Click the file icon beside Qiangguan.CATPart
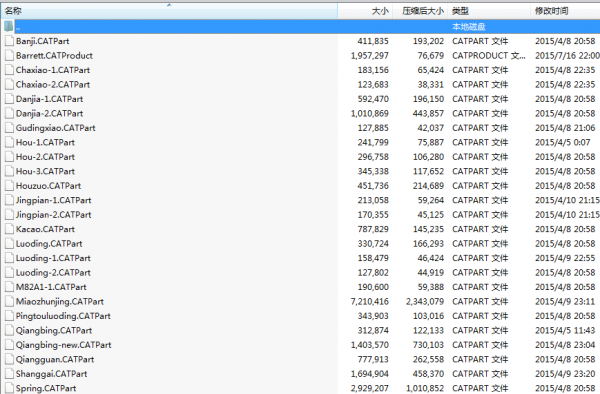 point(9,359)
